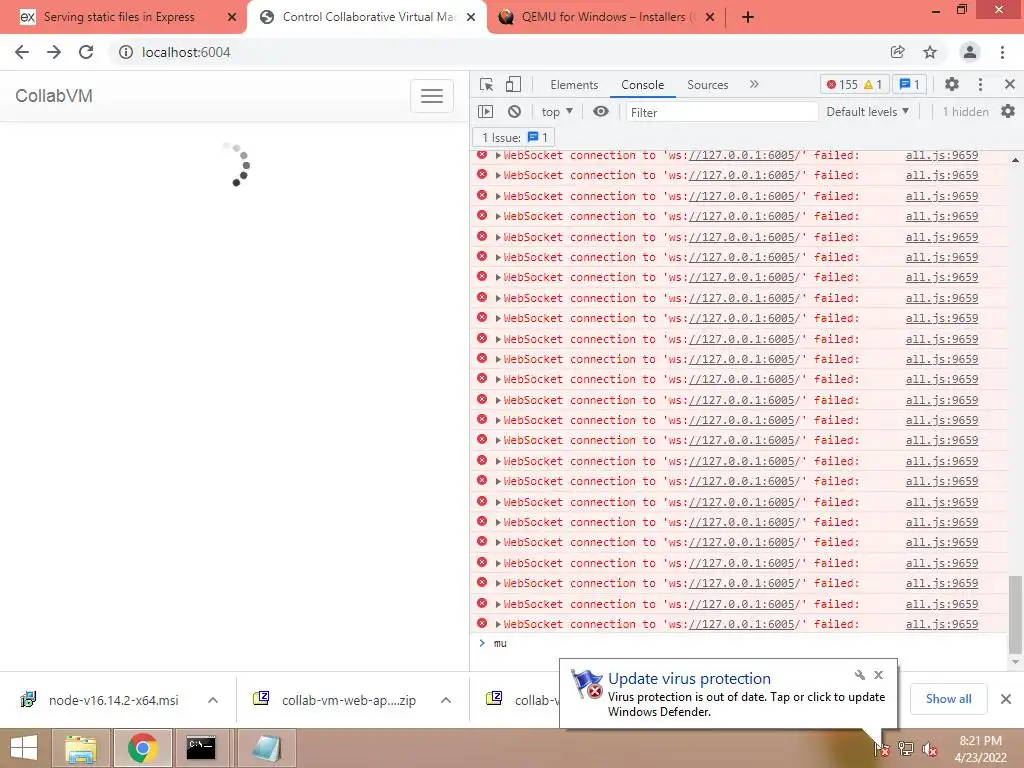This screenshot has height=768, width=1024.
Task: Clear the console
Action: click(515, 112)
